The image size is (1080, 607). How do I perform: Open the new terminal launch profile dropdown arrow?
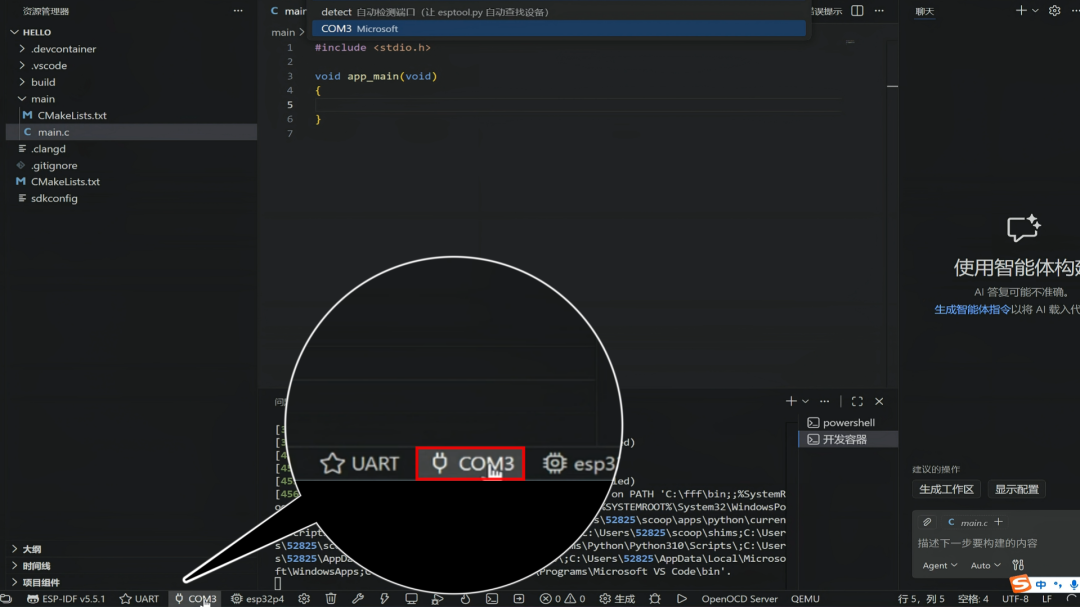[805, 401]
